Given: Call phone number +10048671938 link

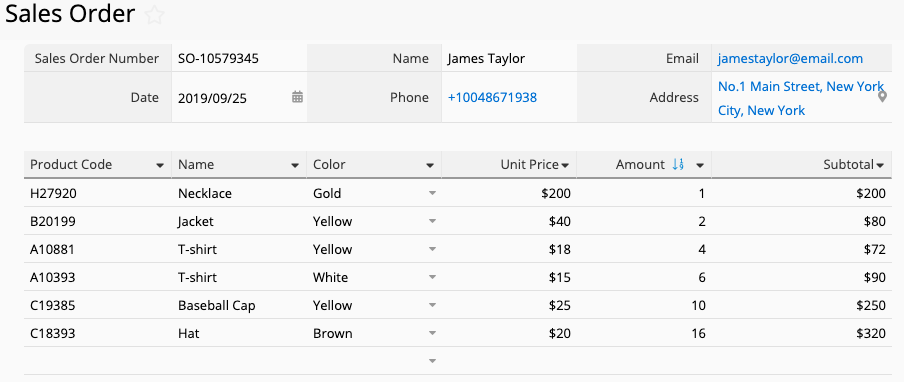Looking at the screenshot, I should click(x=492, y=98).
